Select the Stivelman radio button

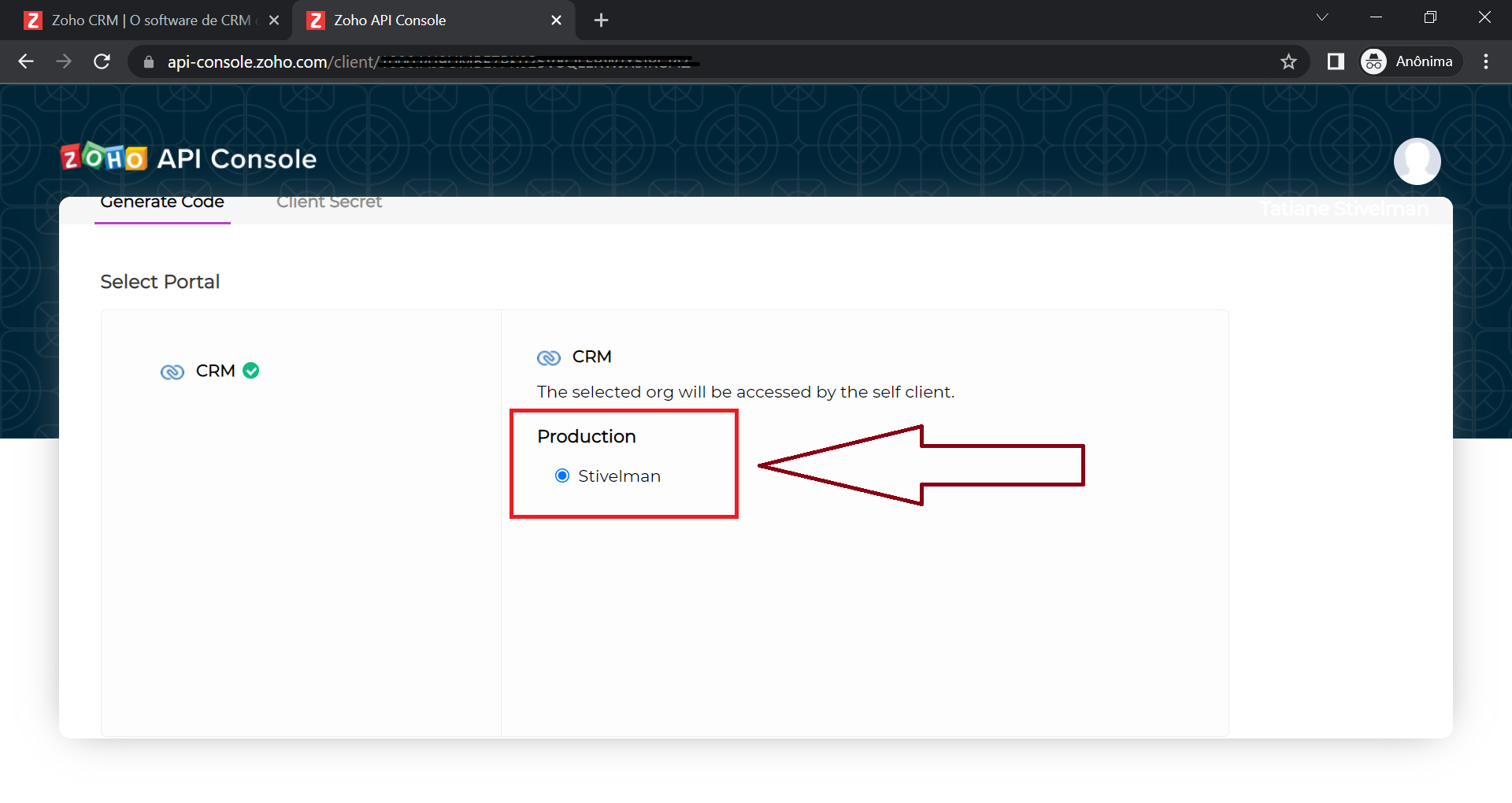coord(562,476)
